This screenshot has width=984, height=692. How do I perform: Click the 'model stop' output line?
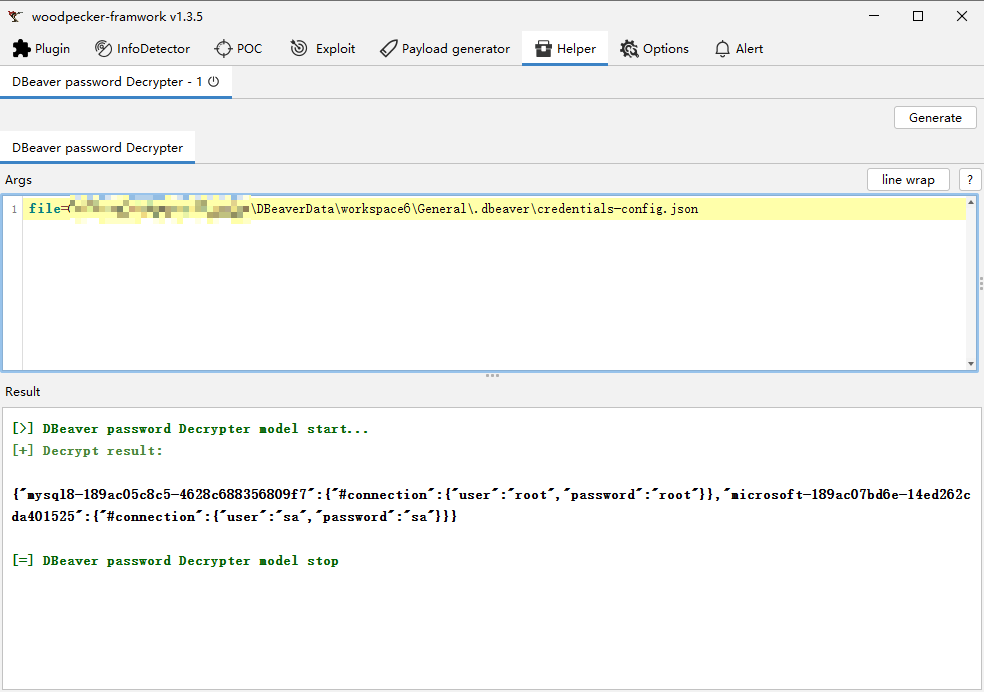click(x=175, y=560)
